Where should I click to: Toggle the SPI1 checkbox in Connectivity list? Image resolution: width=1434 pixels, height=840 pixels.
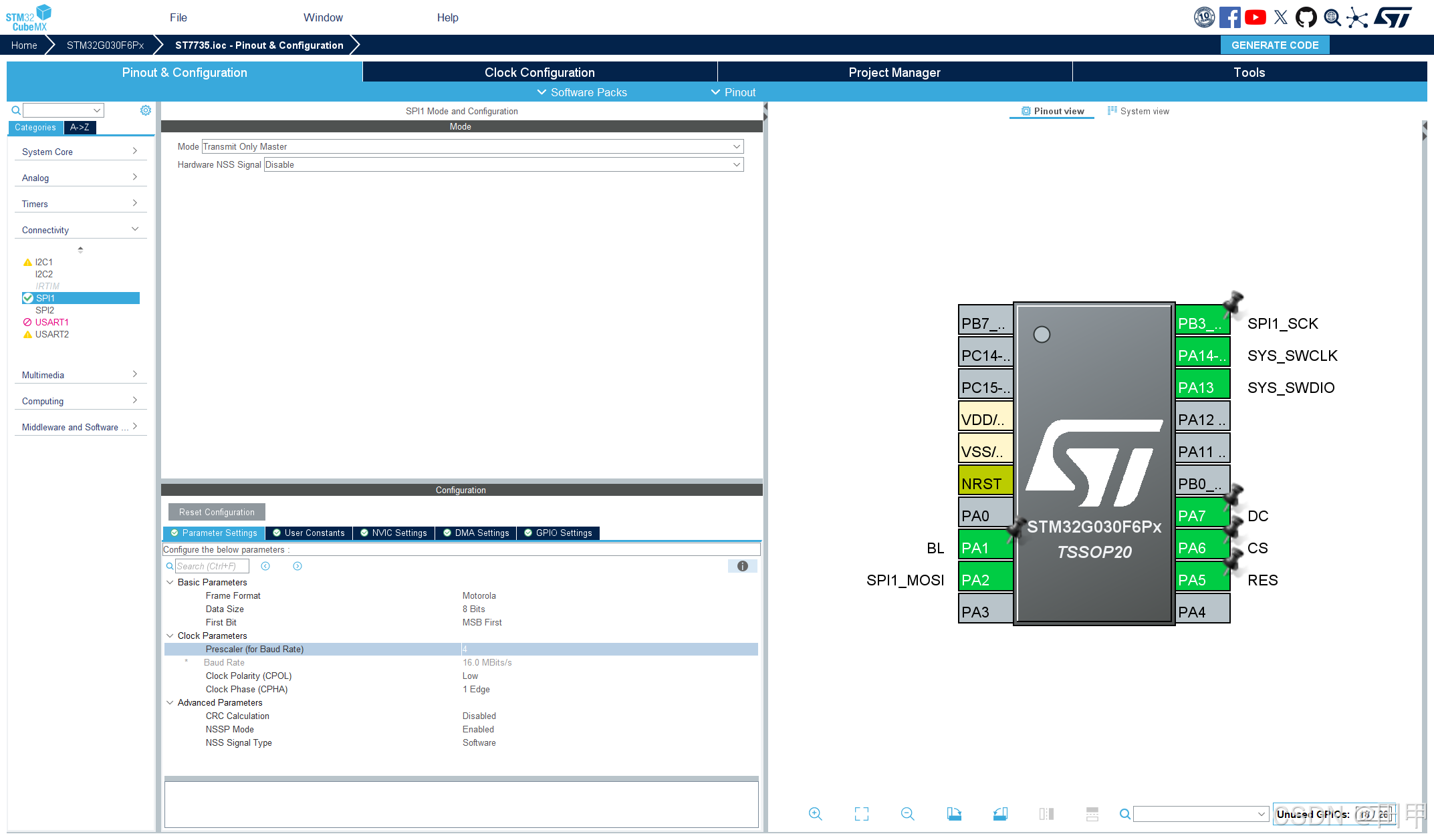tap(29, 298)
